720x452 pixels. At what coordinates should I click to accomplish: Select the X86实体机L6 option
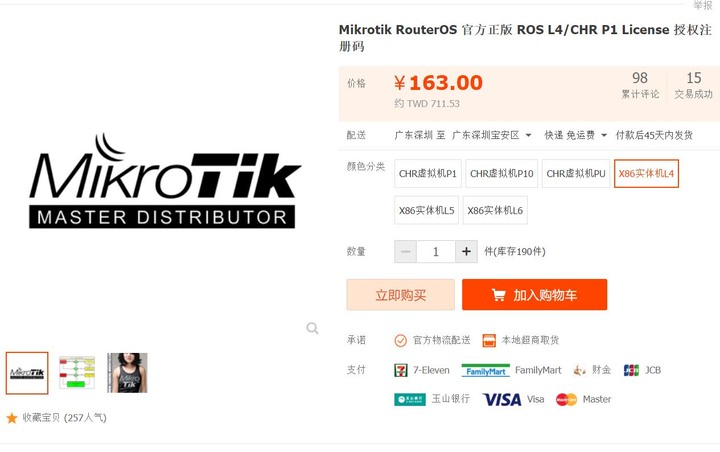(495, 210)
